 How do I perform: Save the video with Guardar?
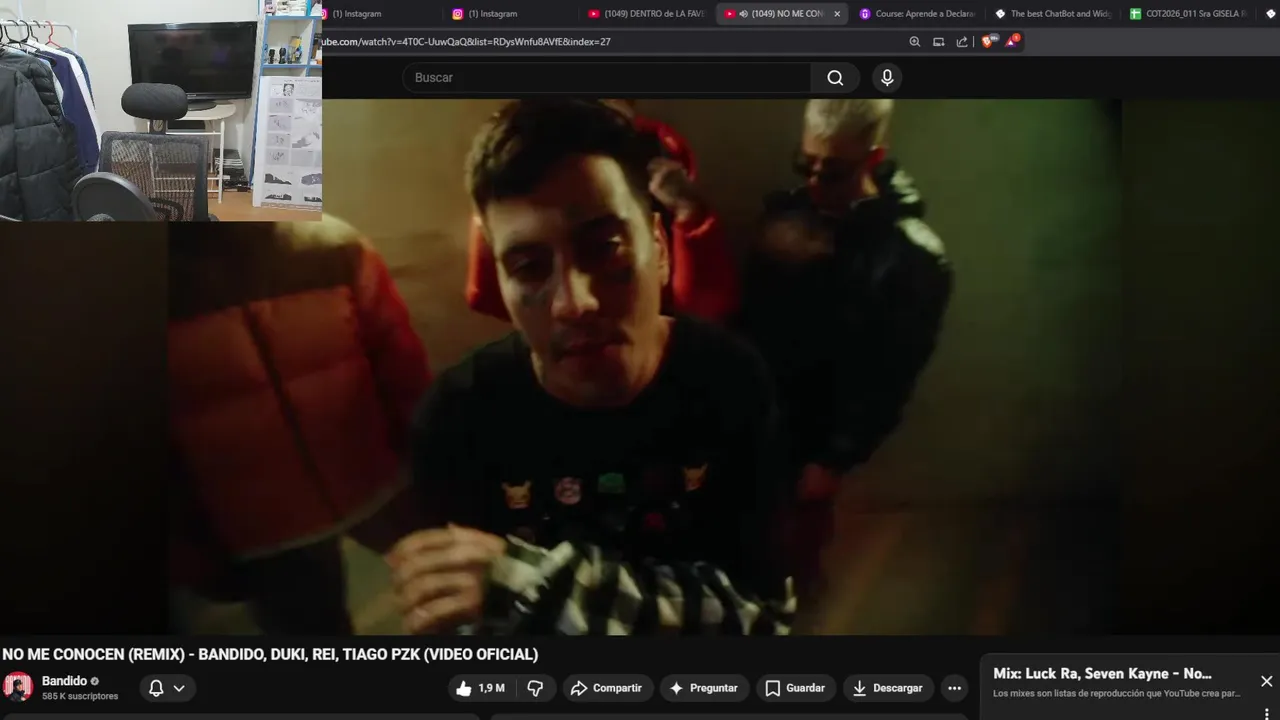(x=795, y=688)
